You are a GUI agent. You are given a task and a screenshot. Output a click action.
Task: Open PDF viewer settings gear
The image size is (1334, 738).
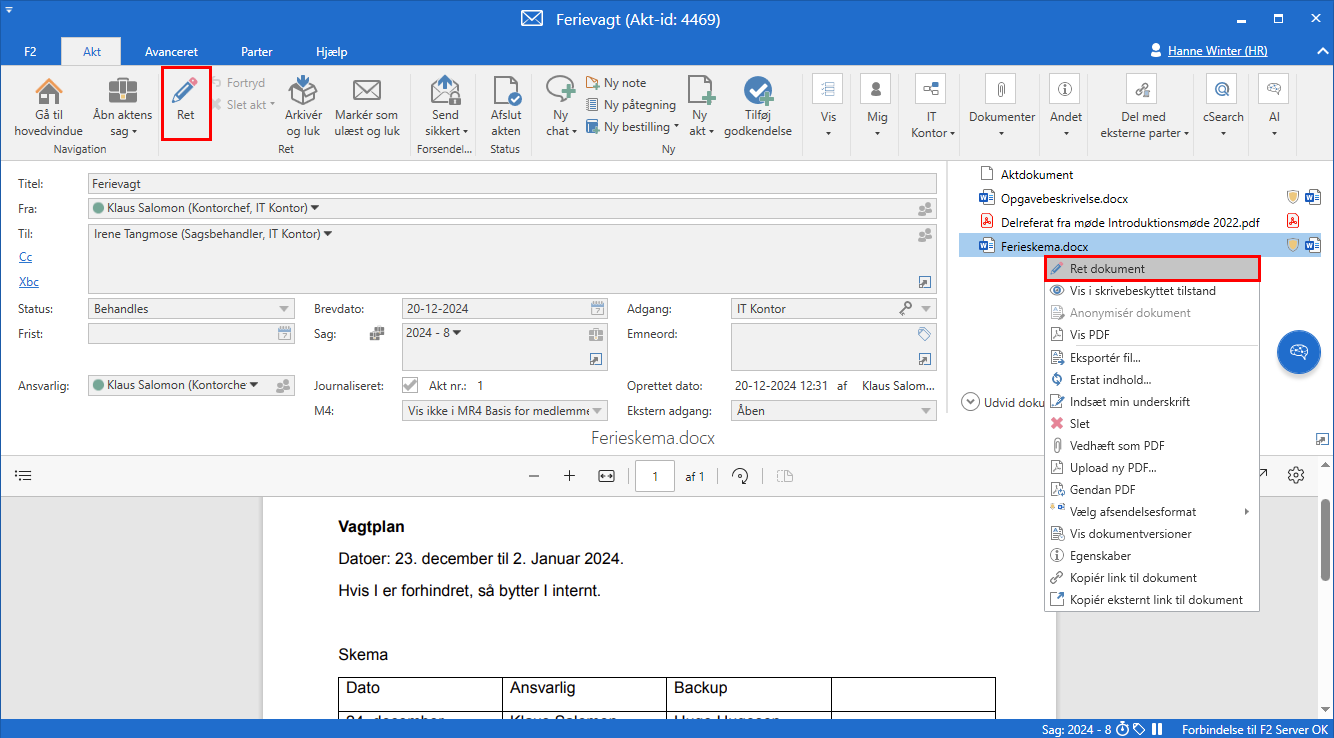click(x=1296, y=475)
